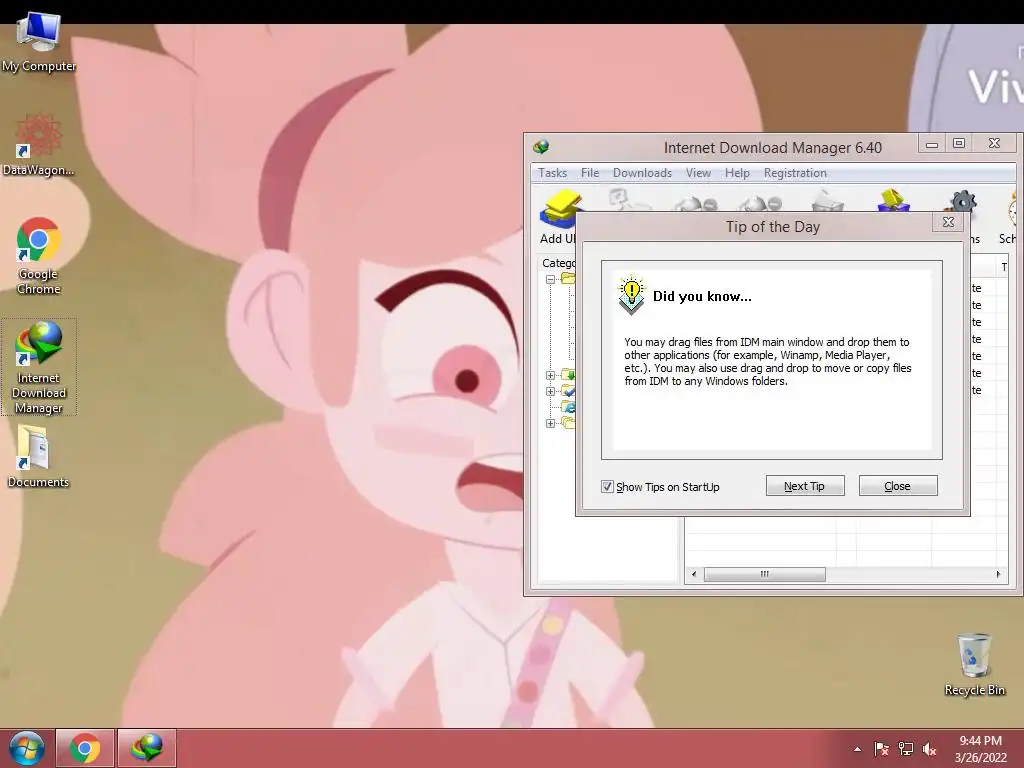This screenshot has width=1024, height=768.
Task: Click the scrollbar right arrow
Action: click(998, 574)
